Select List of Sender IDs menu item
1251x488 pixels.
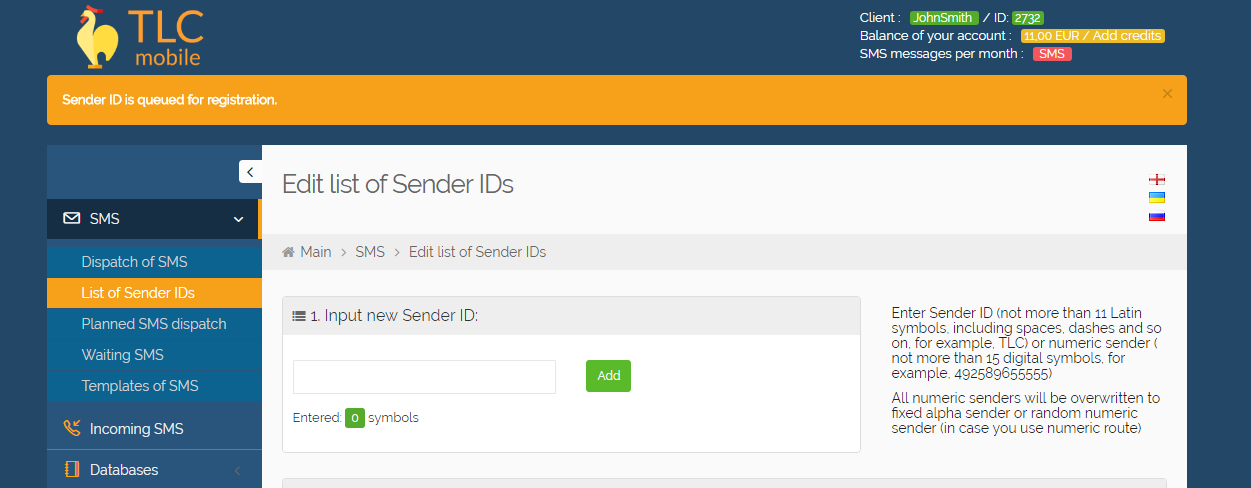pos(154,293)
